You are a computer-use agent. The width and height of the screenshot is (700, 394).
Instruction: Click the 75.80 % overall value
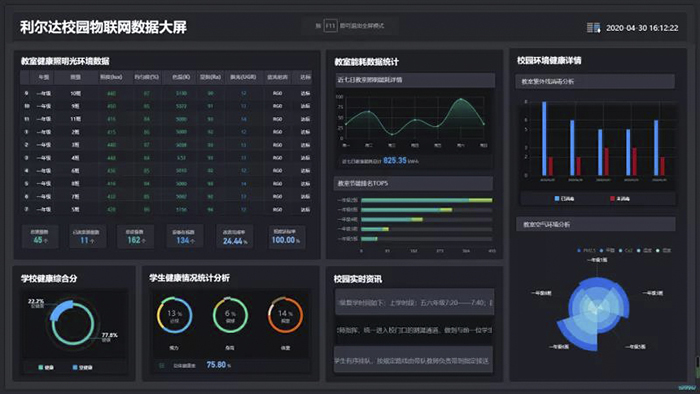[x=219, y=365]
